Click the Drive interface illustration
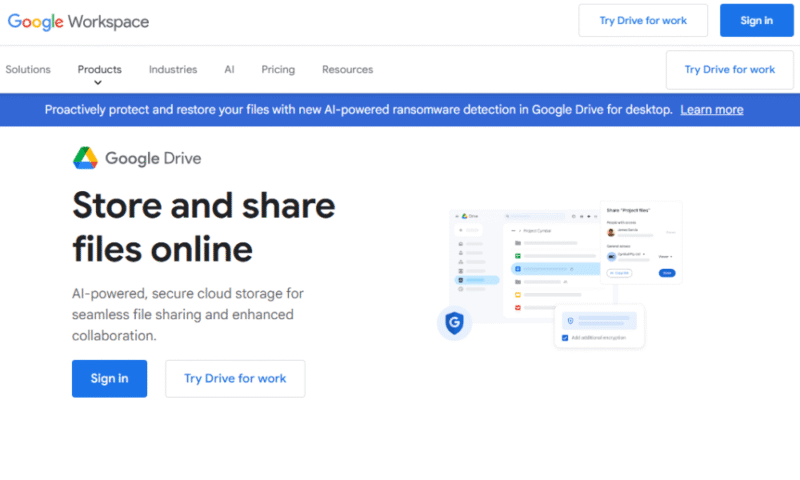The image size is (800, 480). pos(560,274)
